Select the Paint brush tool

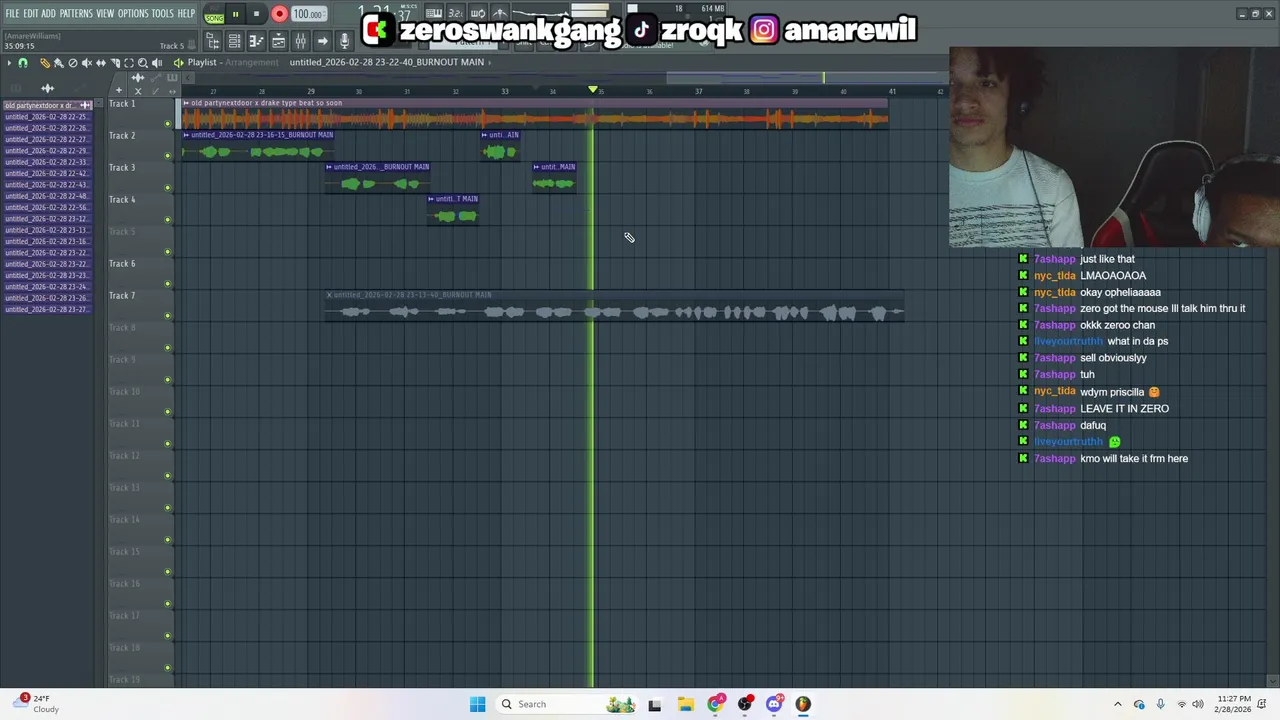(x=59, y=63)
